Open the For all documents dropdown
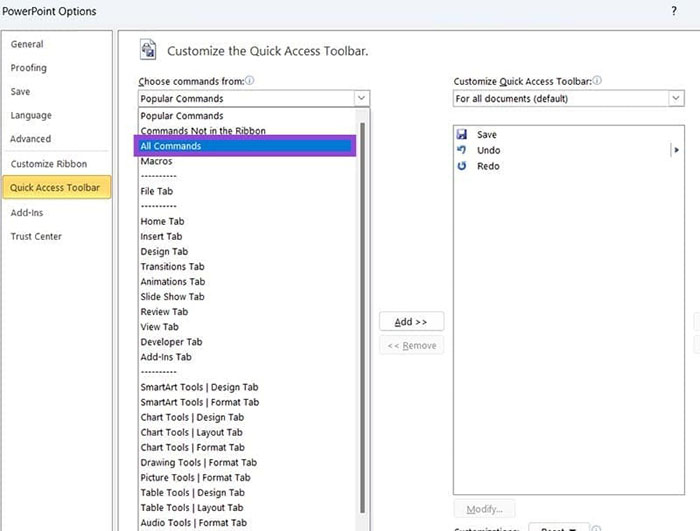 click(676, 99)
